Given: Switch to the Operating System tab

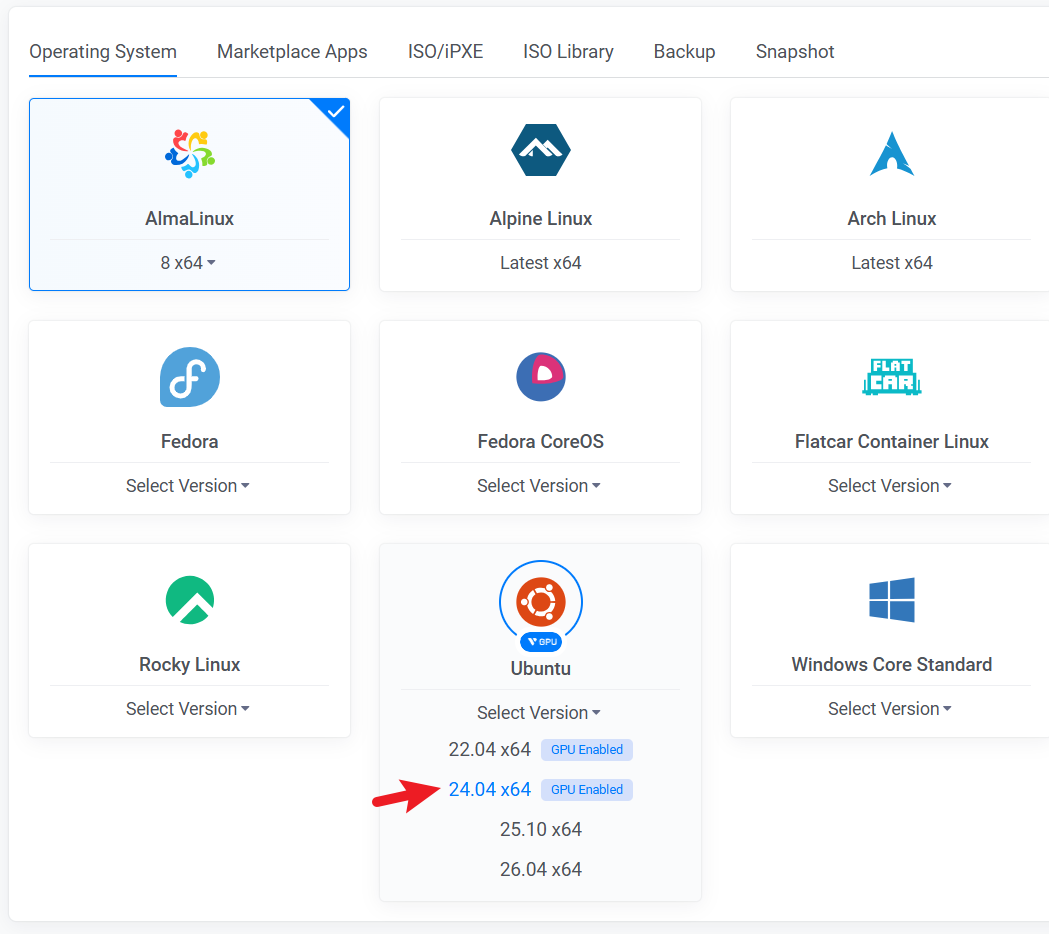Looking at the screenshot, I should [x=103, y=52].
